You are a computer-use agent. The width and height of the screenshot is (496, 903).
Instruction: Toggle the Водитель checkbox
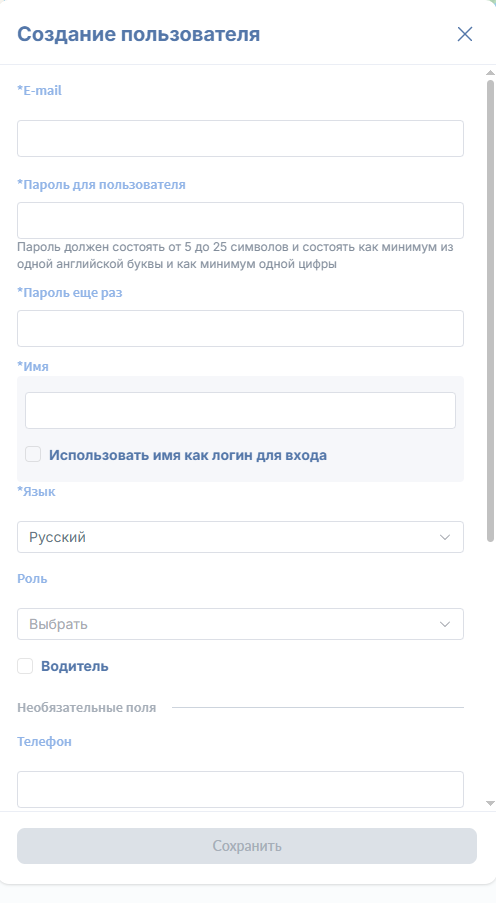click(x=25, y=666)
